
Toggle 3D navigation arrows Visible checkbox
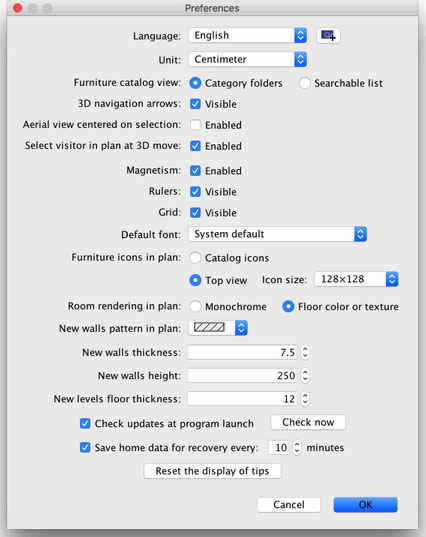(195, 104)
